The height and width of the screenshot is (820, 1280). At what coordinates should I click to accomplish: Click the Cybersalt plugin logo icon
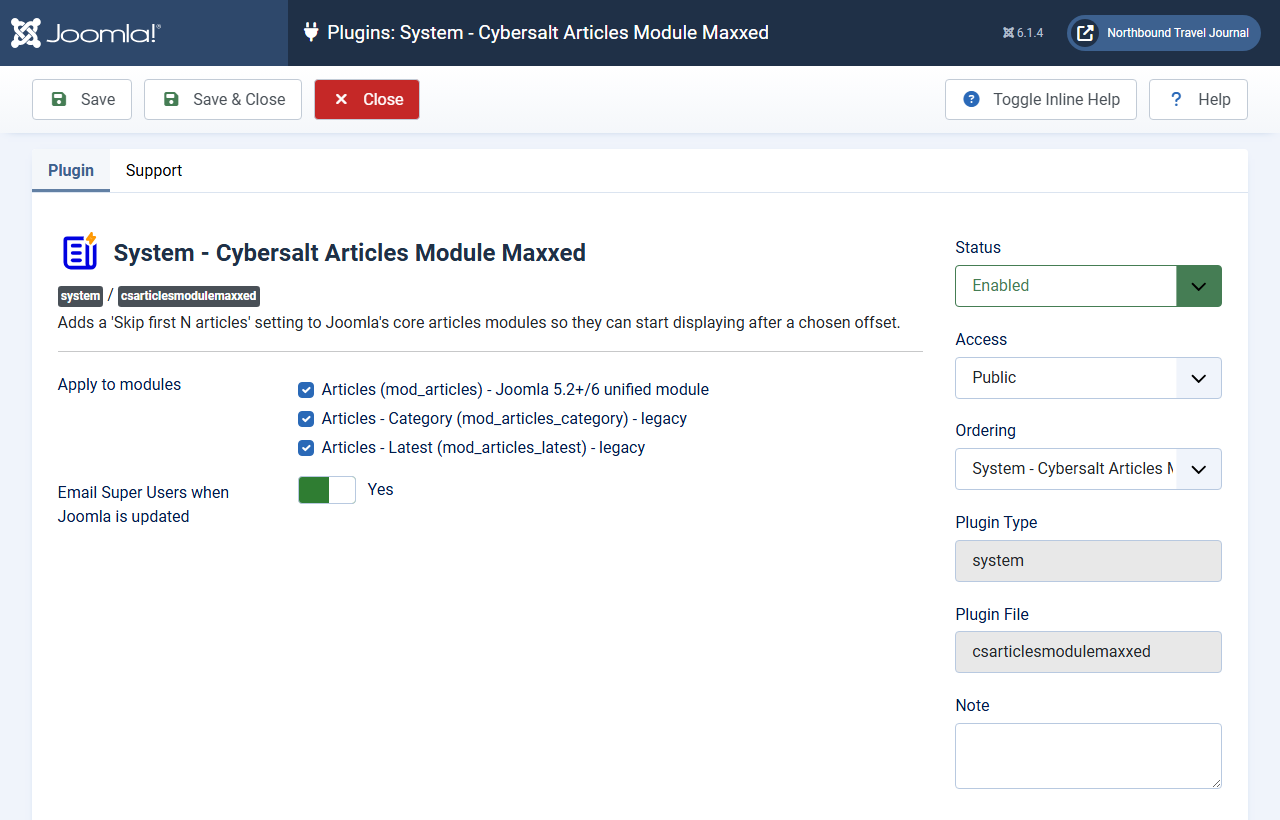80,252
